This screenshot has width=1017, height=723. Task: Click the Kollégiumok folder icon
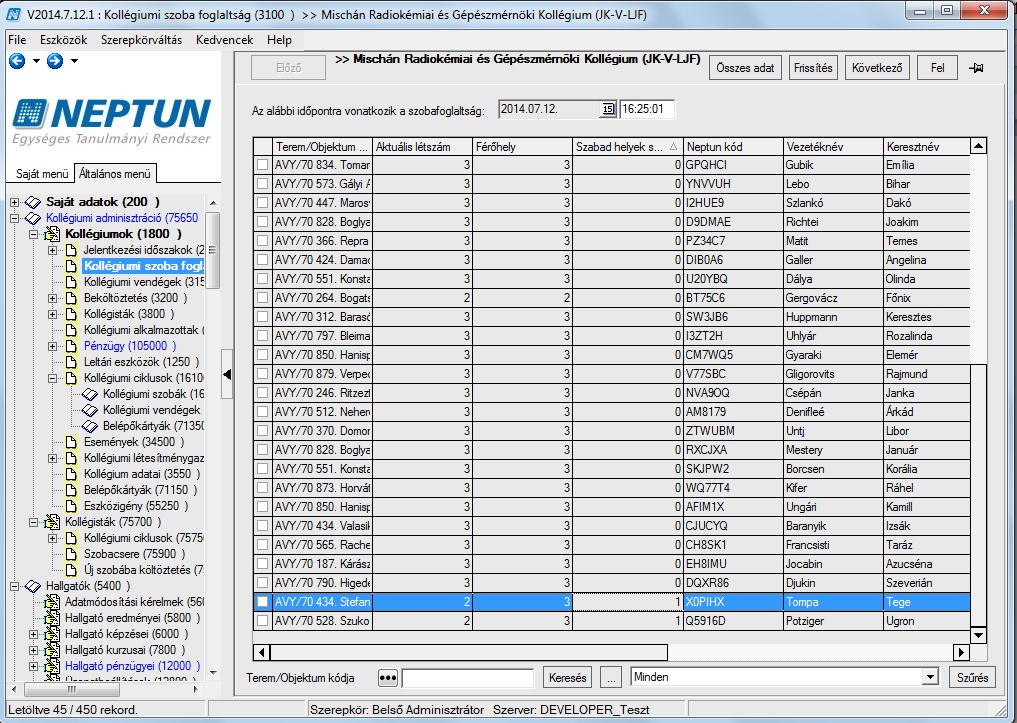(52, 234)
